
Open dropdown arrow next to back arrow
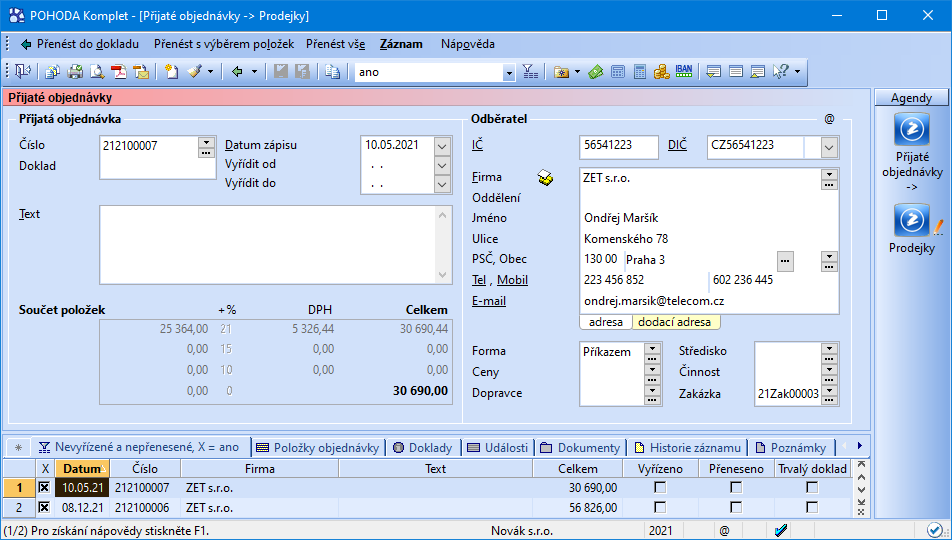pos(254,72)
